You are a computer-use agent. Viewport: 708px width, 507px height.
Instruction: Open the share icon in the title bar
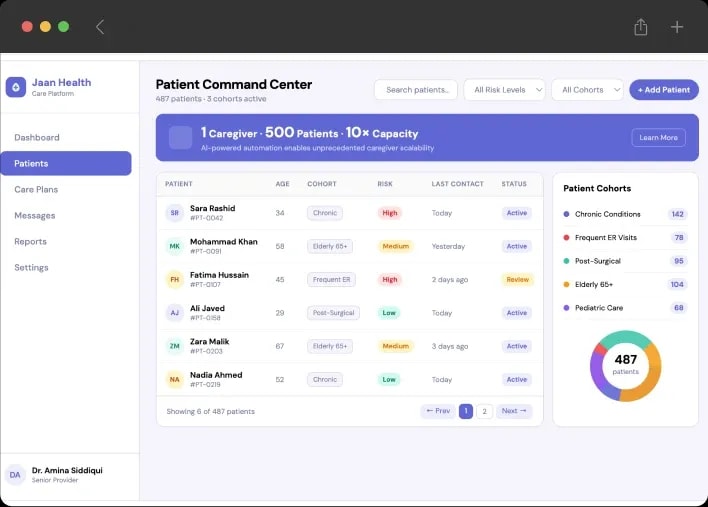coord(640,27)
